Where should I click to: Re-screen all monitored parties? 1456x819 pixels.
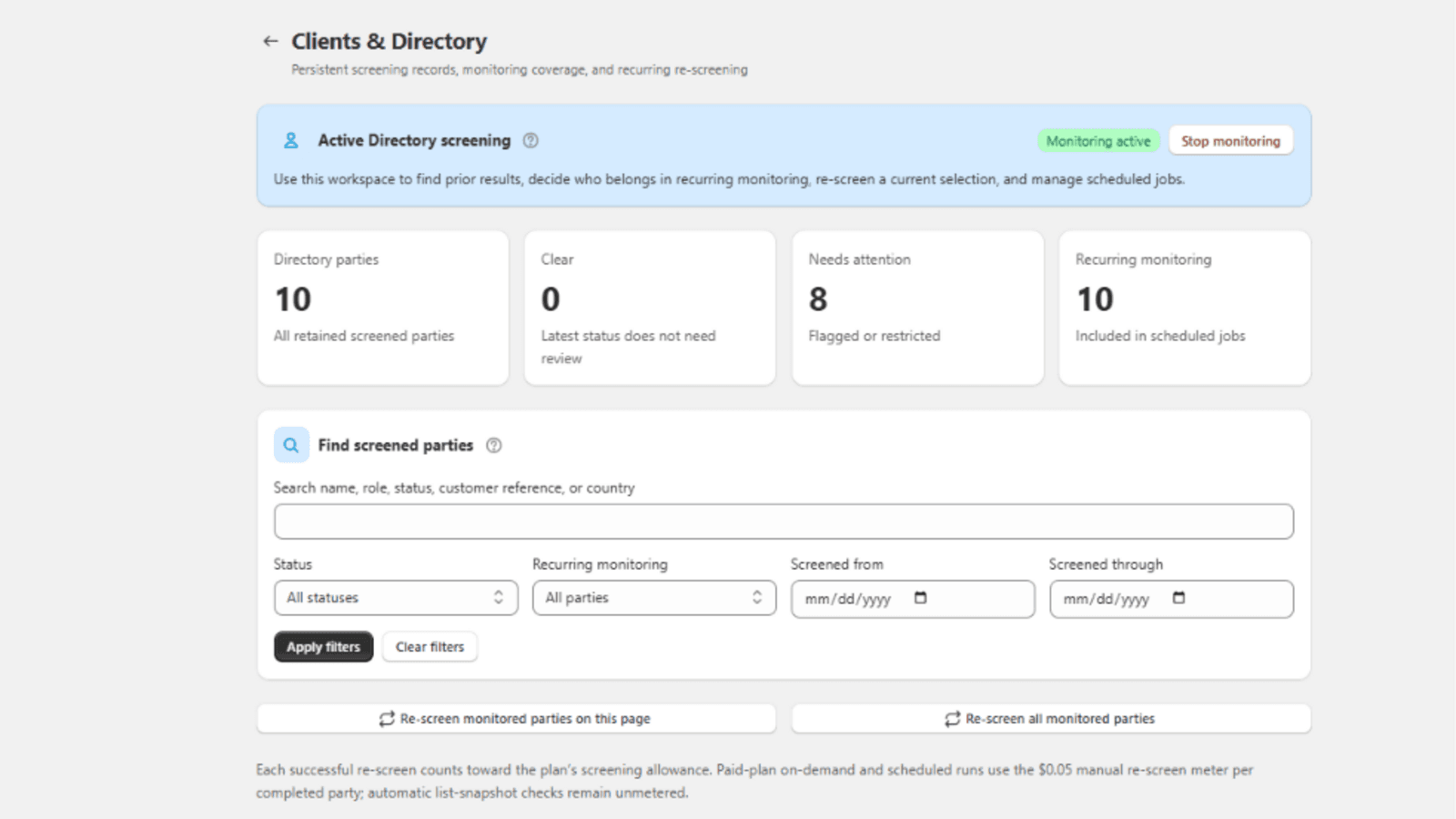[1051, 718]
